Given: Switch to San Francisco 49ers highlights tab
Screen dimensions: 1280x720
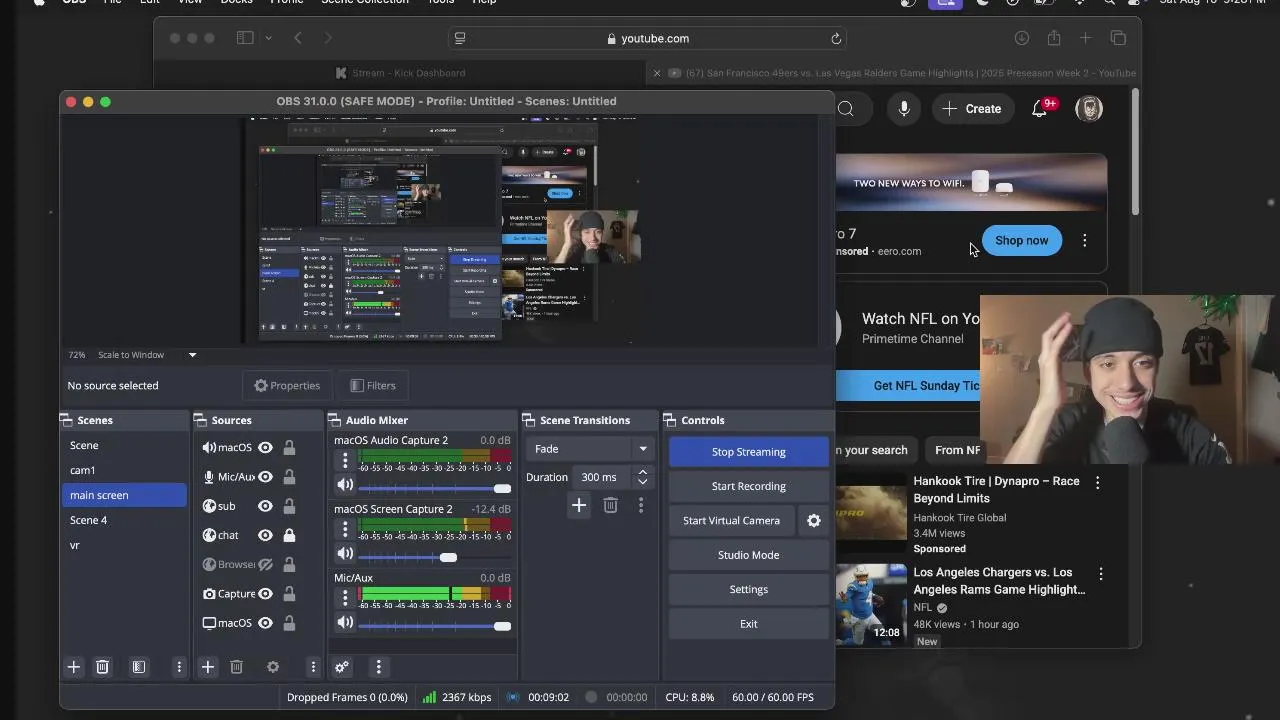Looking at the screenshot, I should (895, 73).
